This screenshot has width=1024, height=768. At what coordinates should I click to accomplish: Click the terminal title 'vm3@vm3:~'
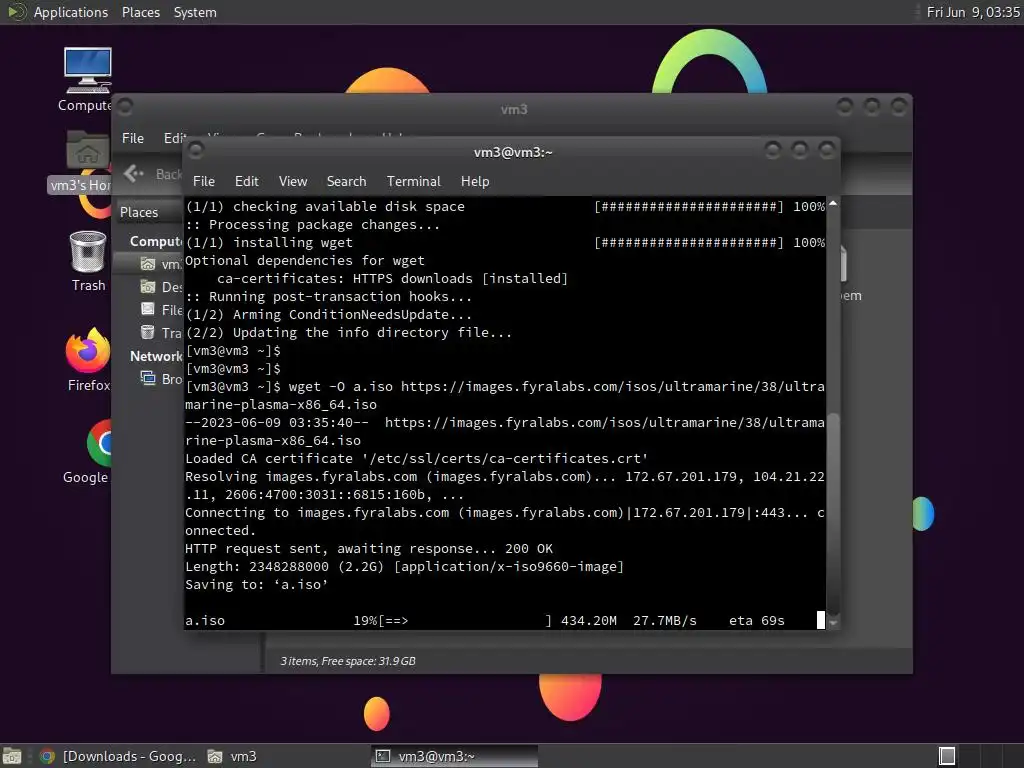click(x=513, y=152)
